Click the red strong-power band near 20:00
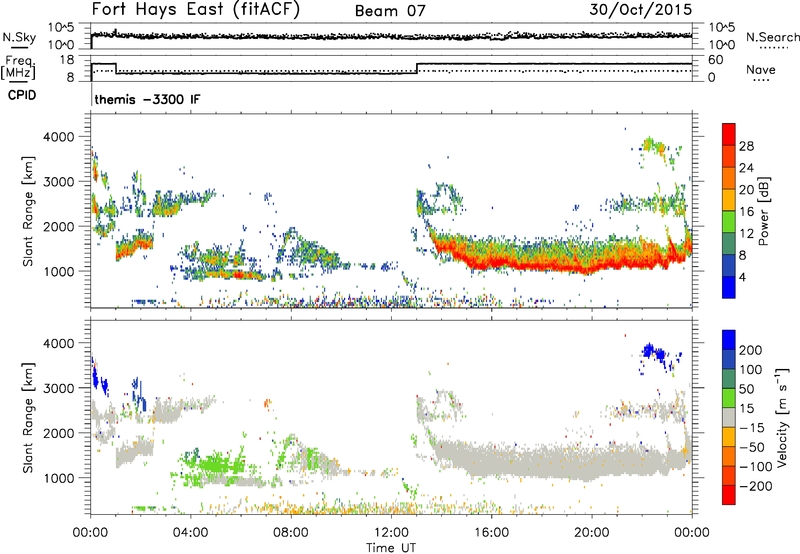The image size is (800, 554). pos(587,266)
